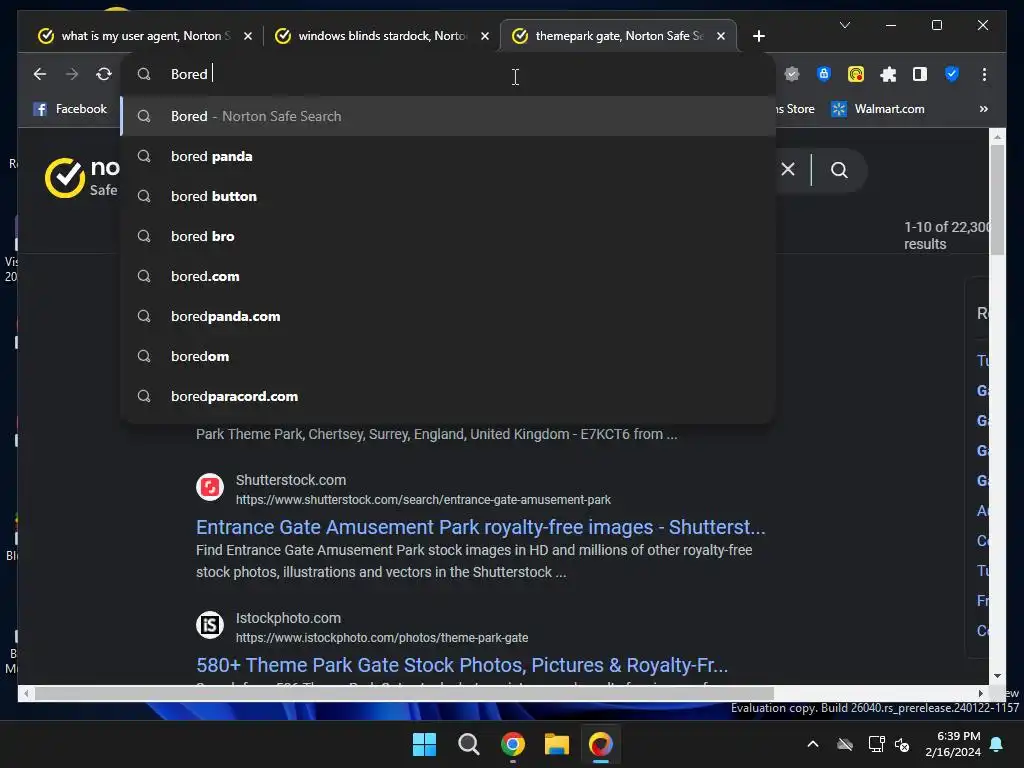
Task: Show hidden system tray icons
Action: coord(813,744)
